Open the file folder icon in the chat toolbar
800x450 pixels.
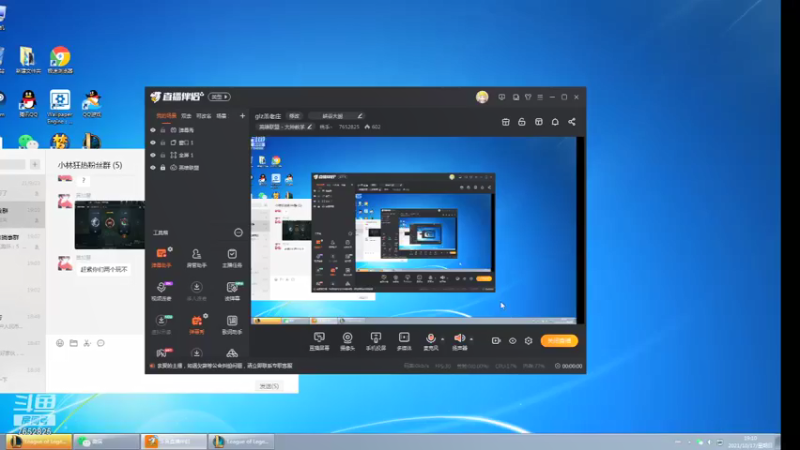click(x=73, y=343)
